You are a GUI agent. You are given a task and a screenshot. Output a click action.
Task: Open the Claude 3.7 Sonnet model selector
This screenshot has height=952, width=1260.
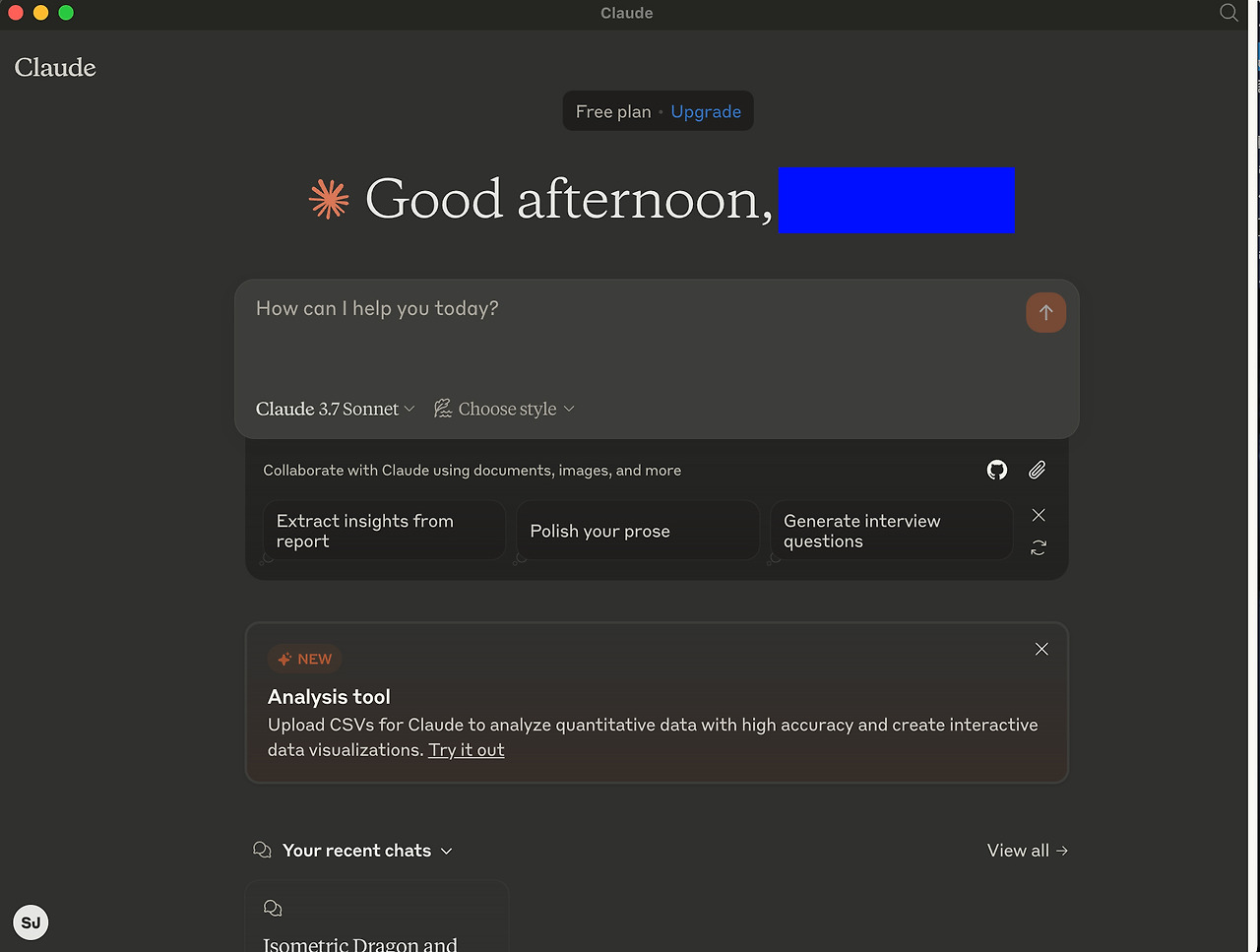[x=336, y=409]
